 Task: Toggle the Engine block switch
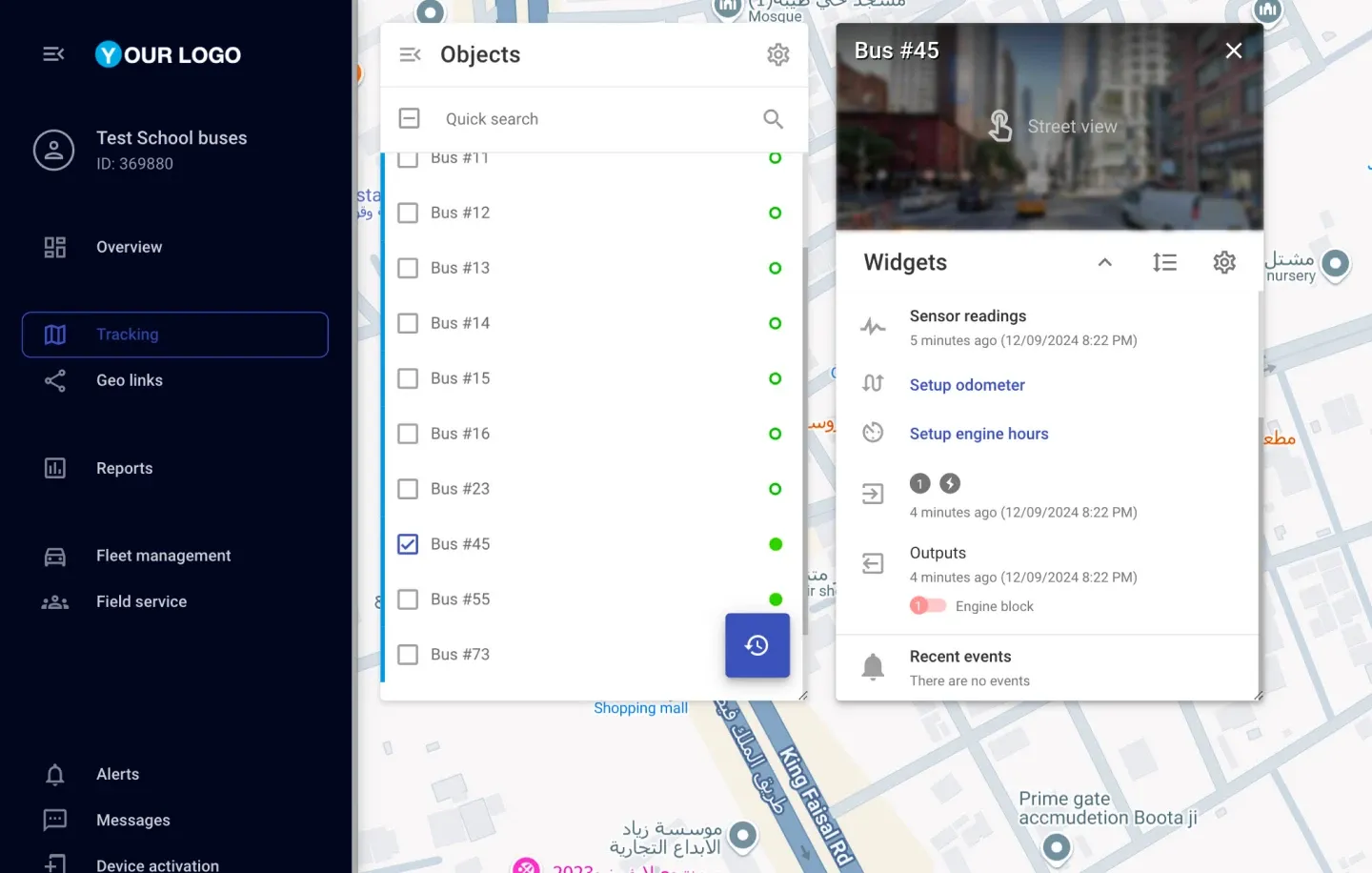(928, 605)
